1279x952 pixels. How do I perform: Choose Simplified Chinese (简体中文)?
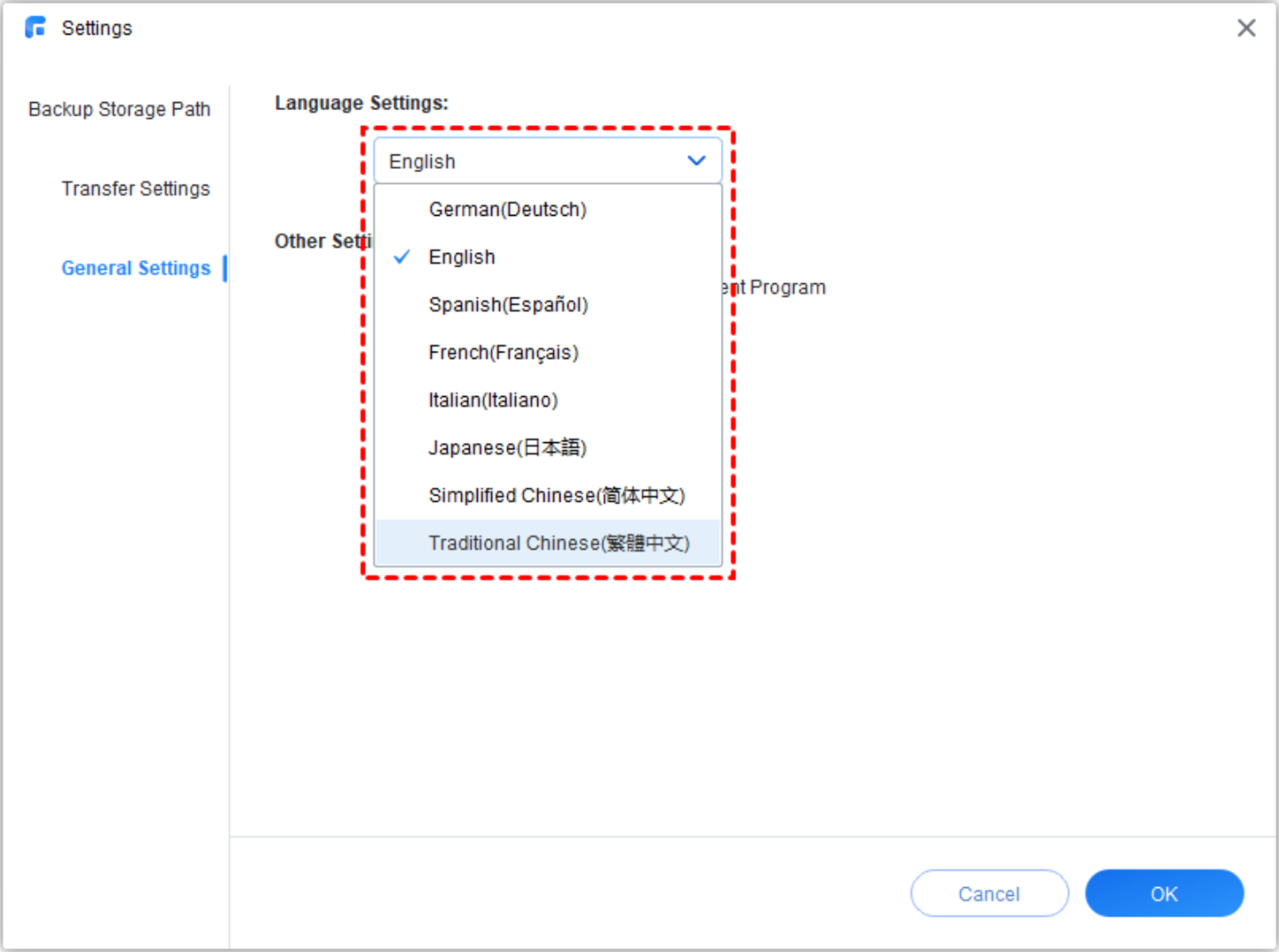[556, 496]
